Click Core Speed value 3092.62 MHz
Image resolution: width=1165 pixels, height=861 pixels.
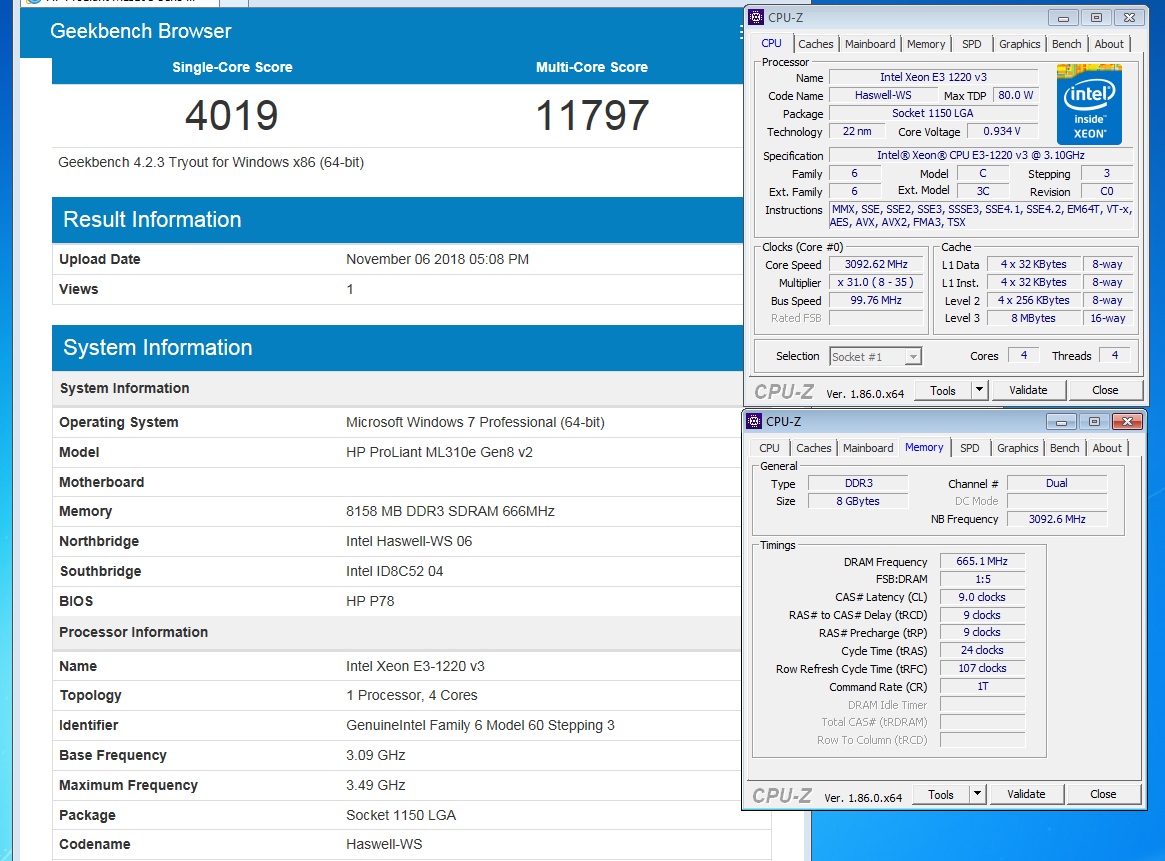click(876, 264)
